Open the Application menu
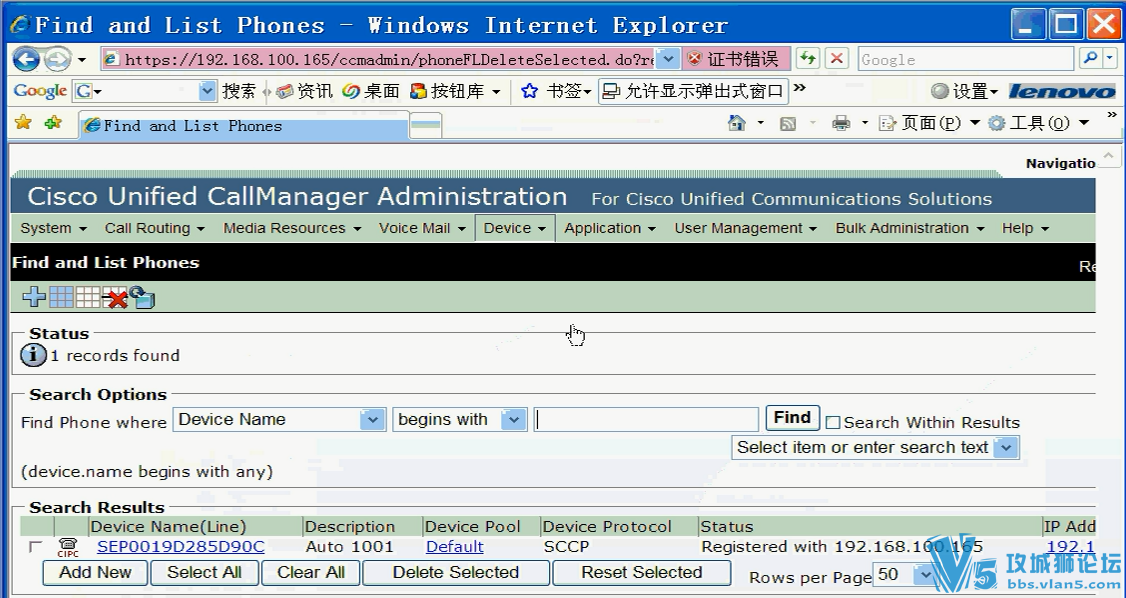The height and width of the screenshot is (598, 1126). click(610, 228)
